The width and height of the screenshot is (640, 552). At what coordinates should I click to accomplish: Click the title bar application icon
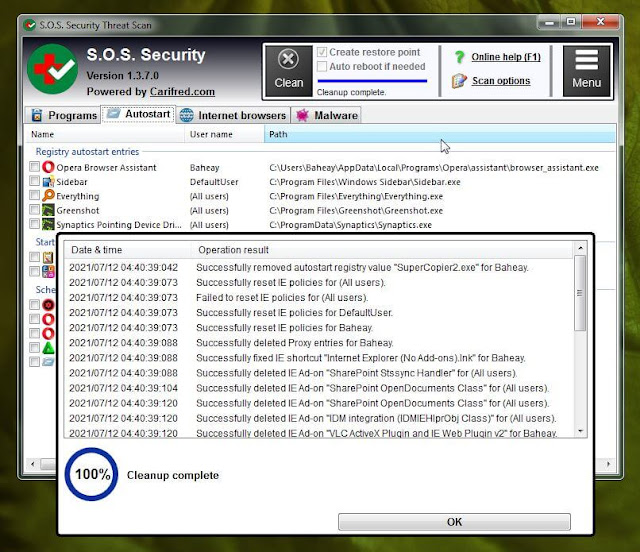[29, 25]
